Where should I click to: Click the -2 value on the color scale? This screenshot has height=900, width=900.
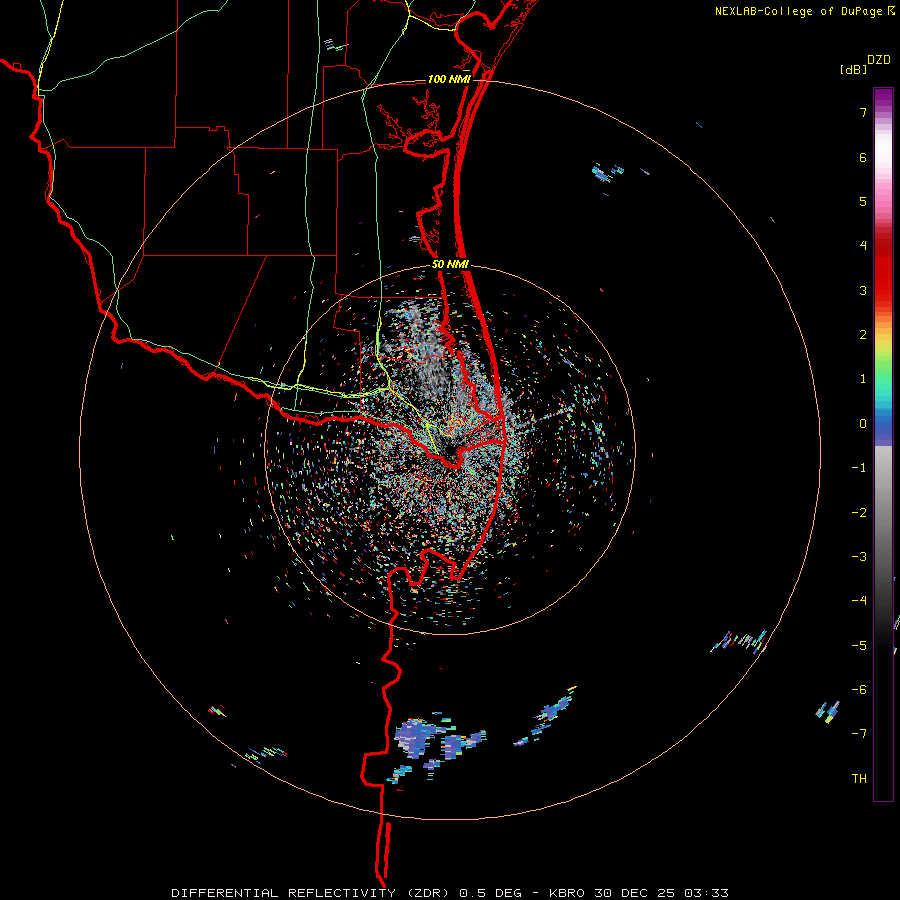tap(859, 513)
